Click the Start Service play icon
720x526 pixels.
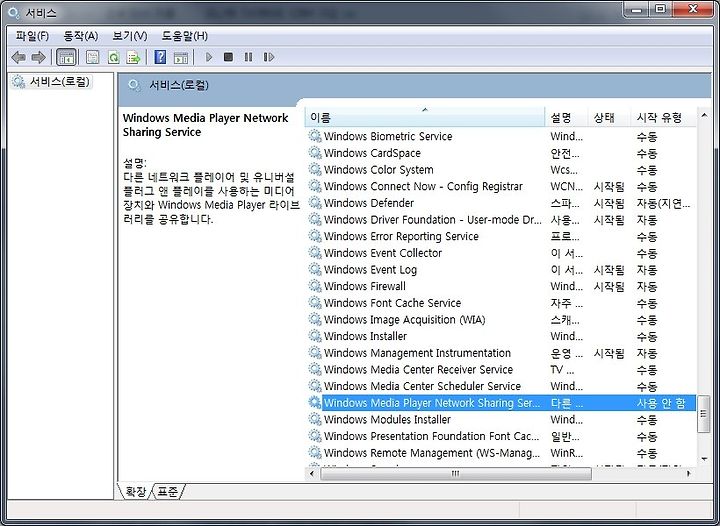point(209,57)
